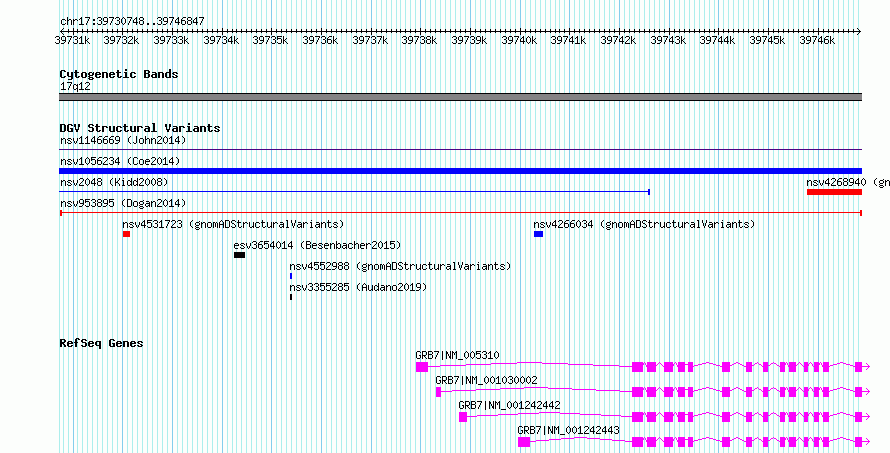Click the 39746k ruler tick label

point(817,40)
